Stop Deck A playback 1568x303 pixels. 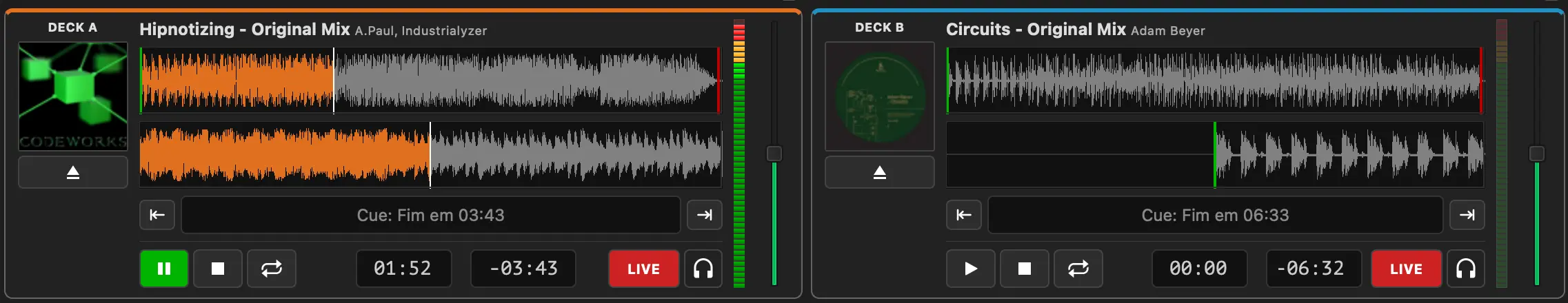[218, 269]
